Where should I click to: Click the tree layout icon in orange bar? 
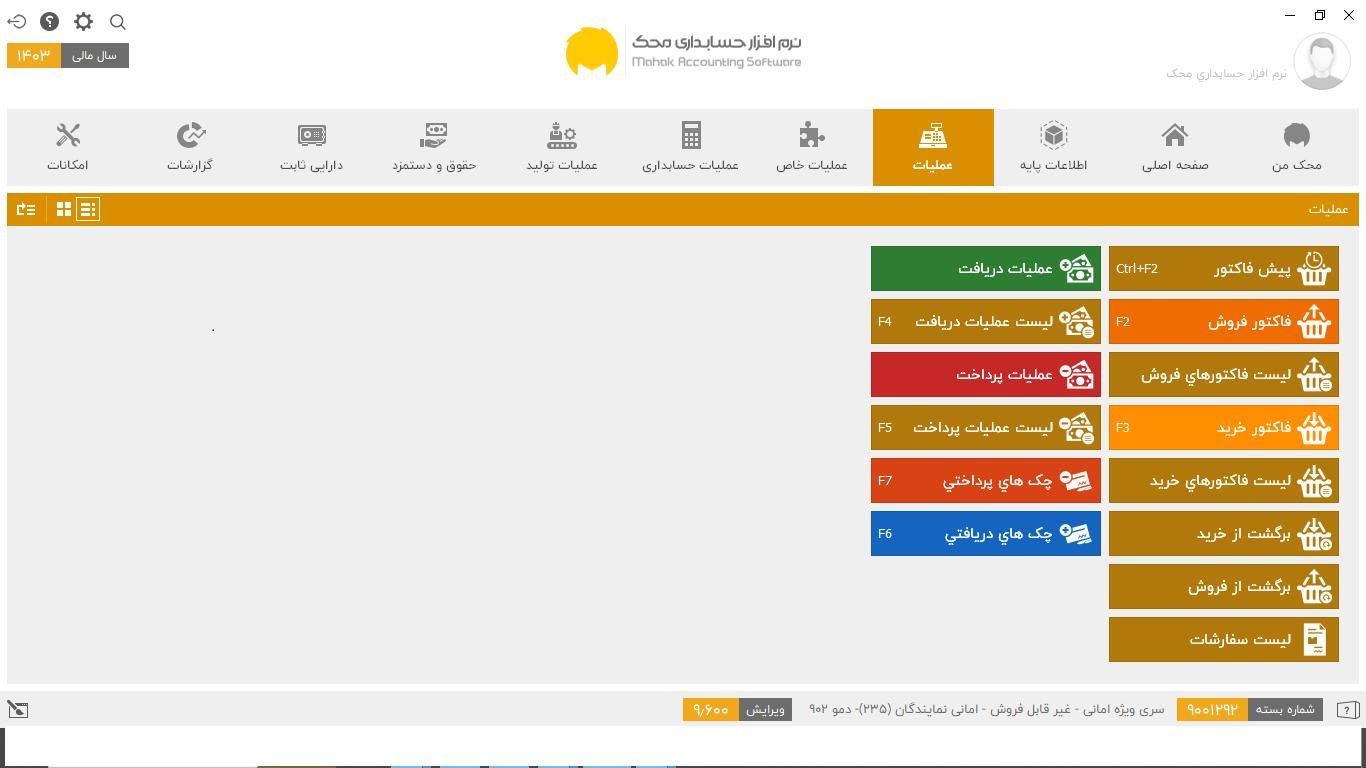click(26, 209)
